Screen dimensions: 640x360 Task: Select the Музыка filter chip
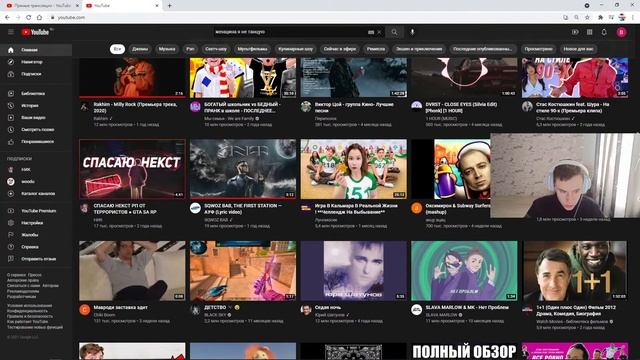167,49
